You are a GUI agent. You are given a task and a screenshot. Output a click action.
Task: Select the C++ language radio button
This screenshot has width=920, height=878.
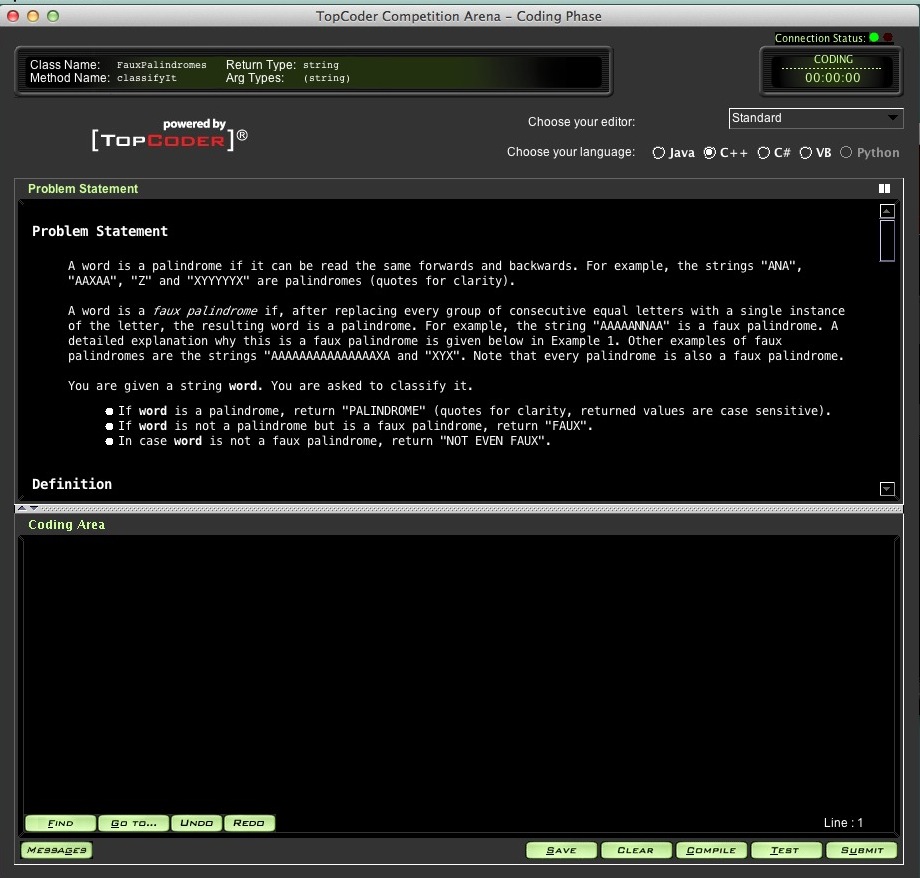click(x=710, y=153)
